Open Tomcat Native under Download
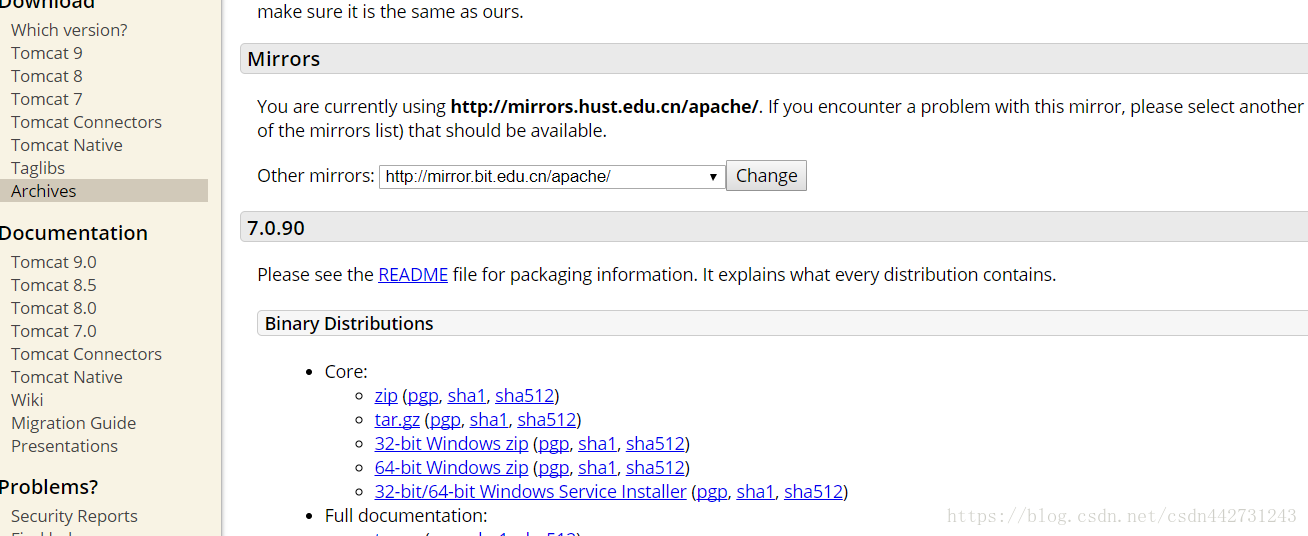This screenshot has height=536, width=1308. point(67,145)
